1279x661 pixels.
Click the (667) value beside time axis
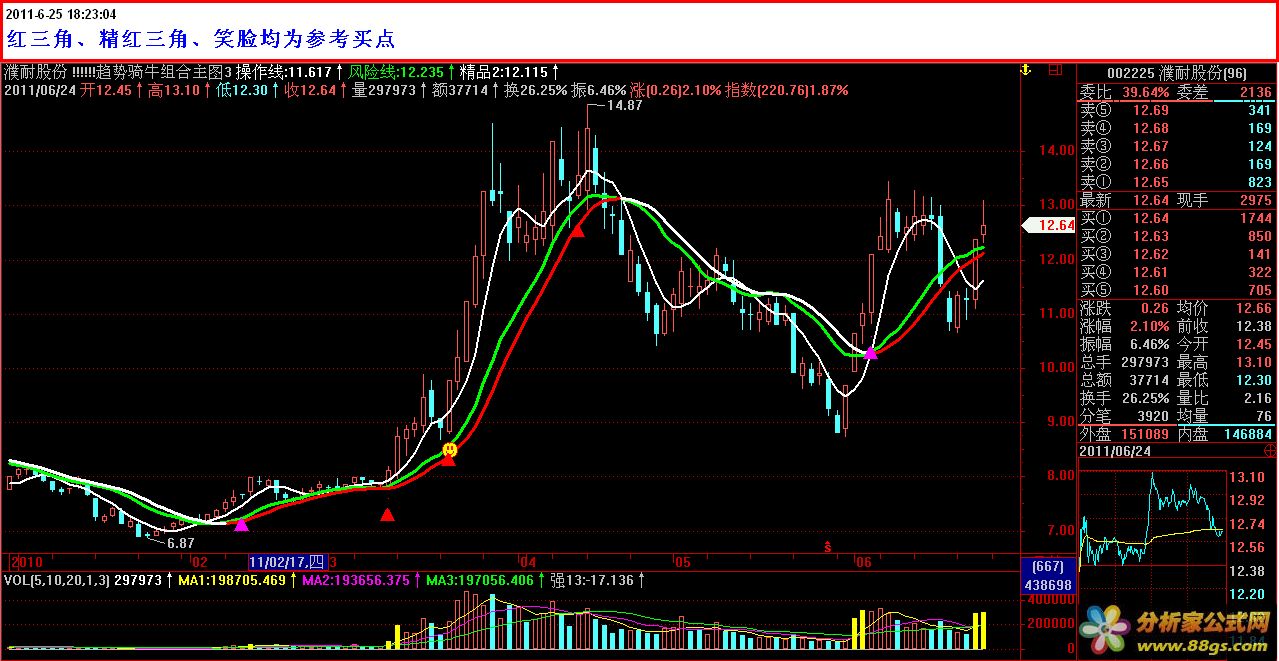pyautogui.click(x=1046, y=567)
